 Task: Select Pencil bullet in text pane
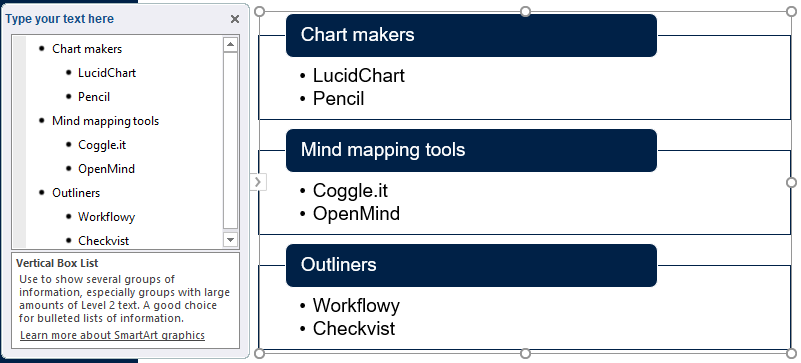[x=94, y=97]
